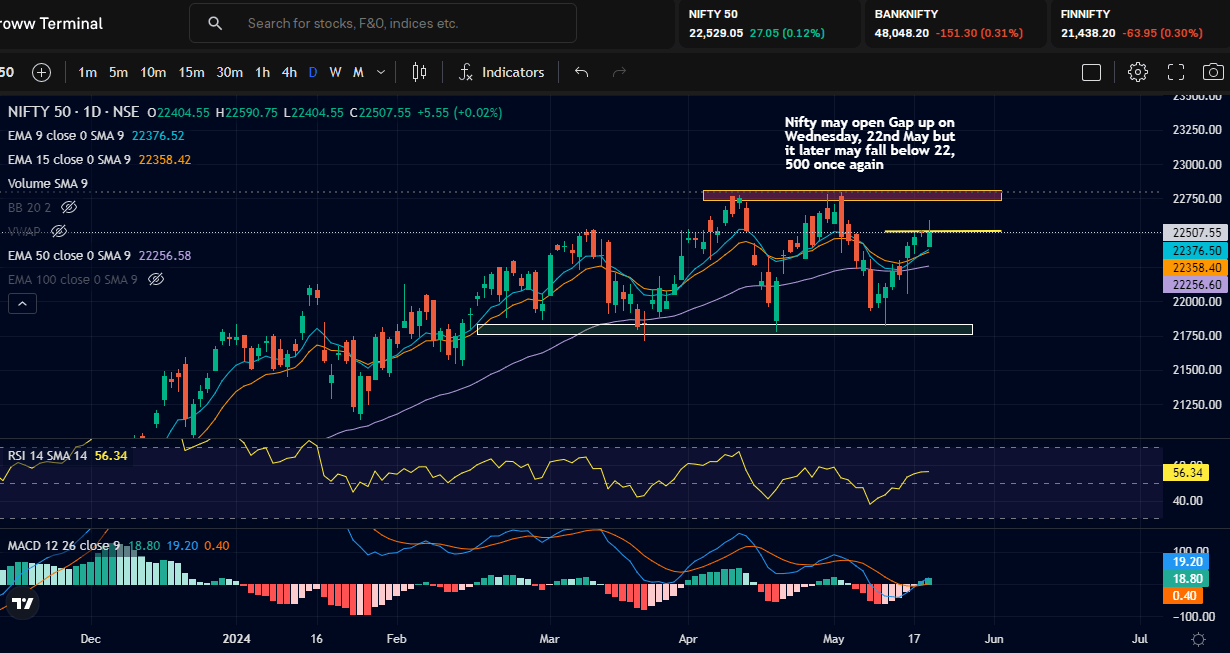The height and width of the screenshot is (653, 1230).
Task: Select the 1h timeframe
Action: pyautogui.click(x=262, y=72)
